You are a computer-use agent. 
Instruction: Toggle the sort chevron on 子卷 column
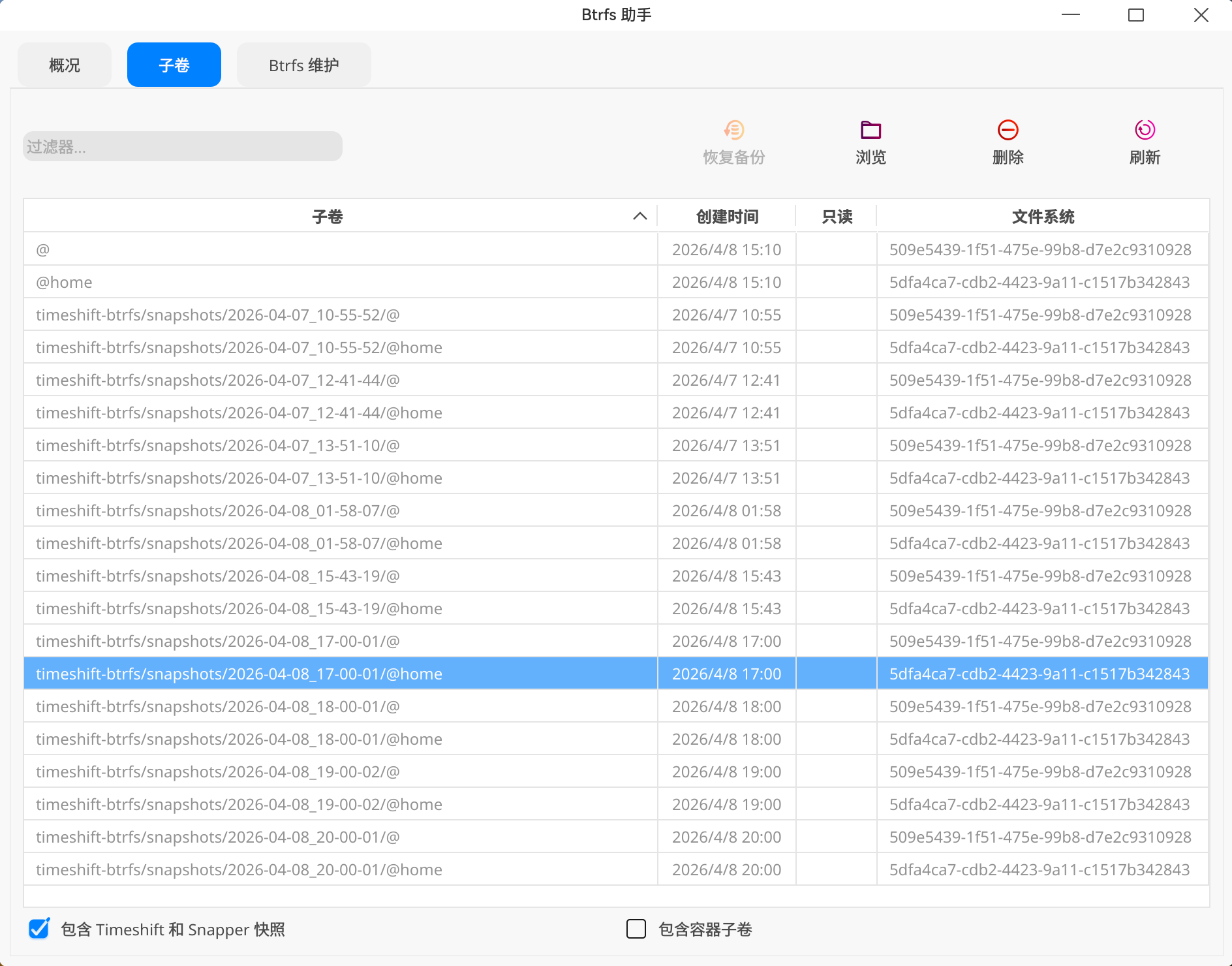tap(639, 215)
